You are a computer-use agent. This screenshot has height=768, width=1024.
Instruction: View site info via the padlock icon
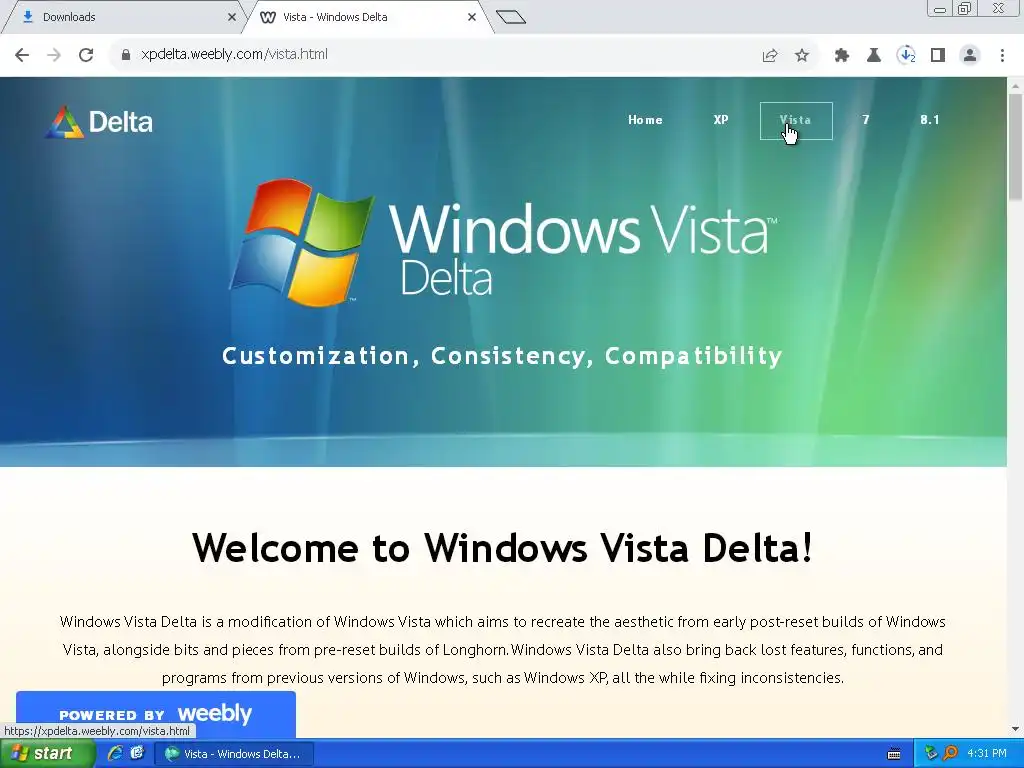[125, 55]
